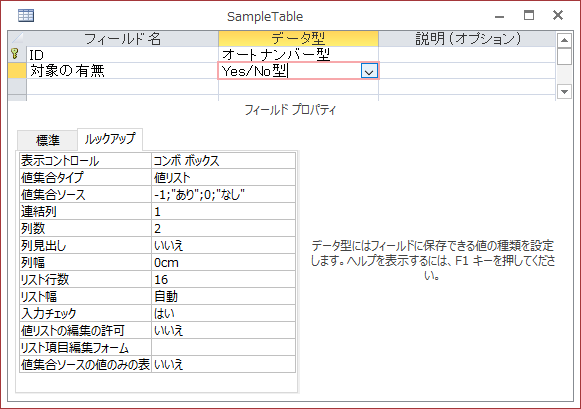Click the scroll down arrow of field grid
The image size is (581, 409).
tap(564, 91)
